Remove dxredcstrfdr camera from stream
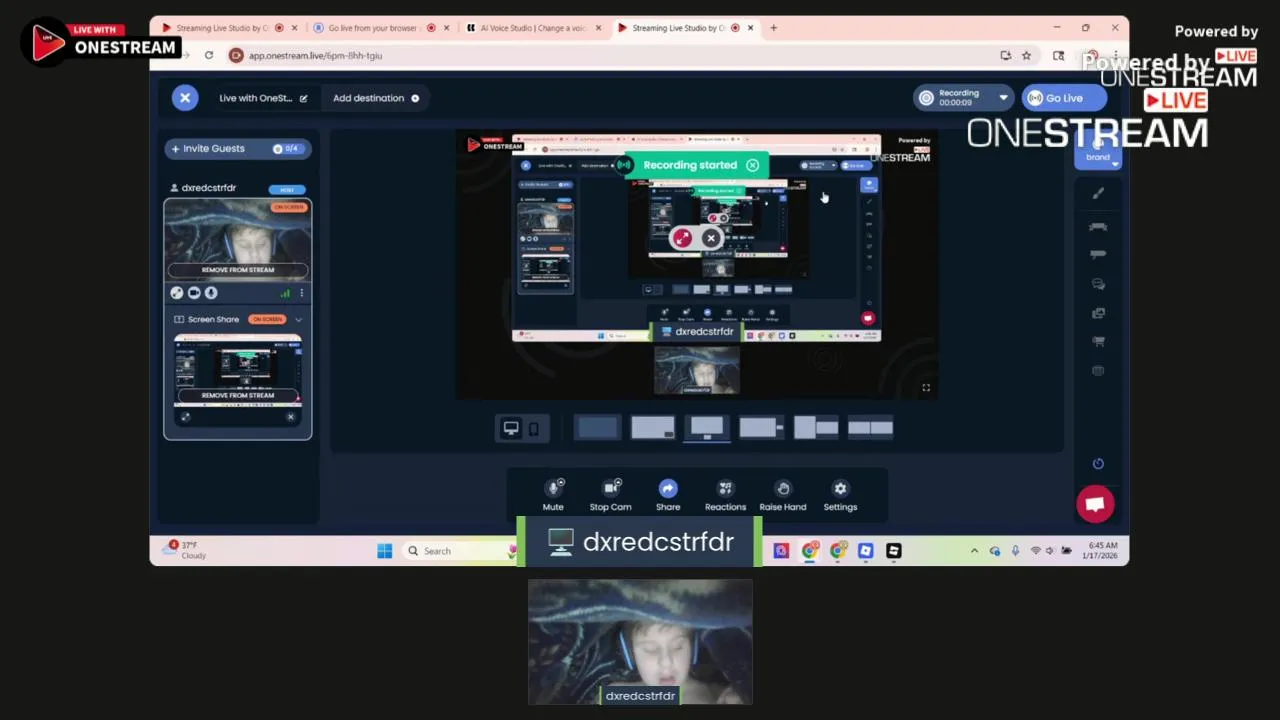The width and height of the screenshot is (1280, 720). pos(238,270)
